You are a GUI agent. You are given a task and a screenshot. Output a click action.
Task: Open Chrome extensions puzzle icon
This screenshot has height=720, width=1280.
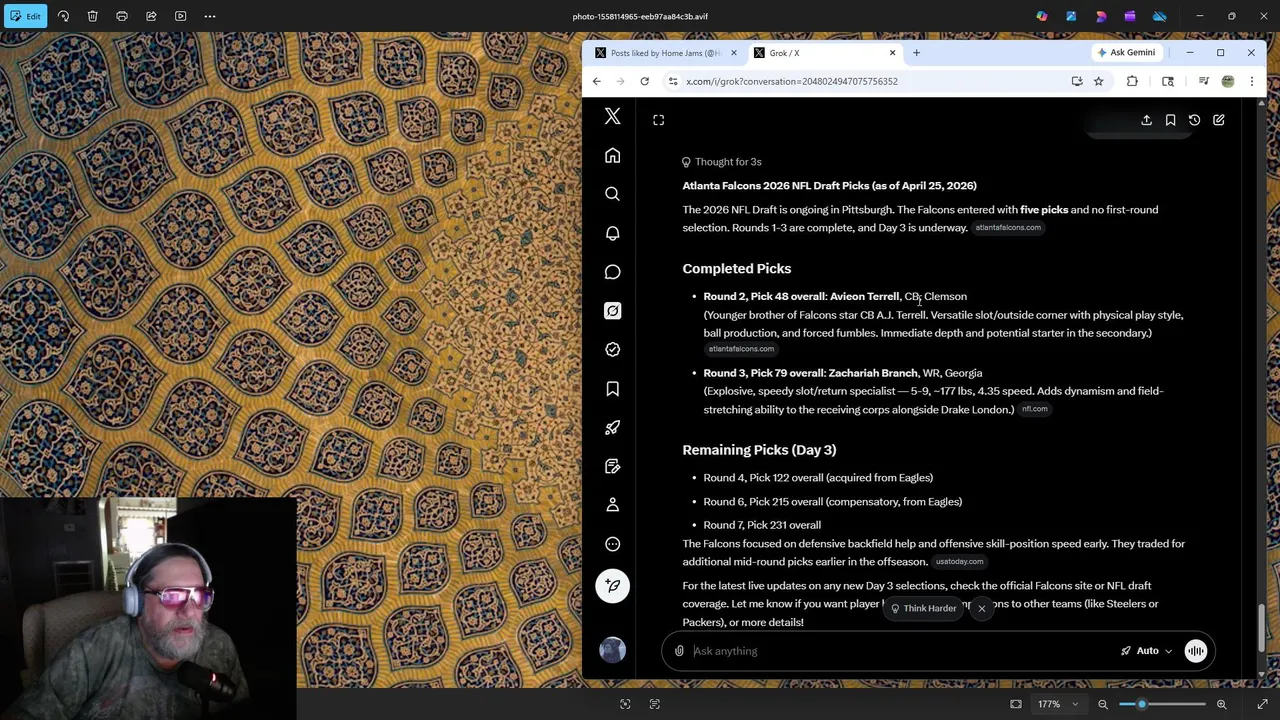[x=1132, y=81]
